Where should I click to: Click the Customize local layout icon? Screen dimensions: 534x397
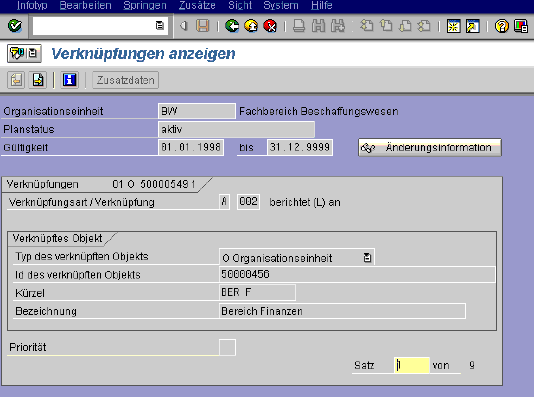[x=521, y=26]
